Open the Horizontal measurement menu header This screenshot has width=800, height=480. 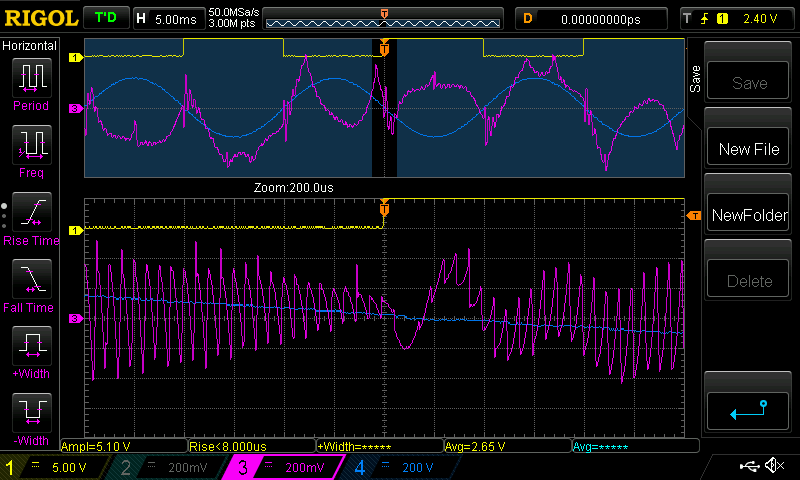(x=33, y=46)
